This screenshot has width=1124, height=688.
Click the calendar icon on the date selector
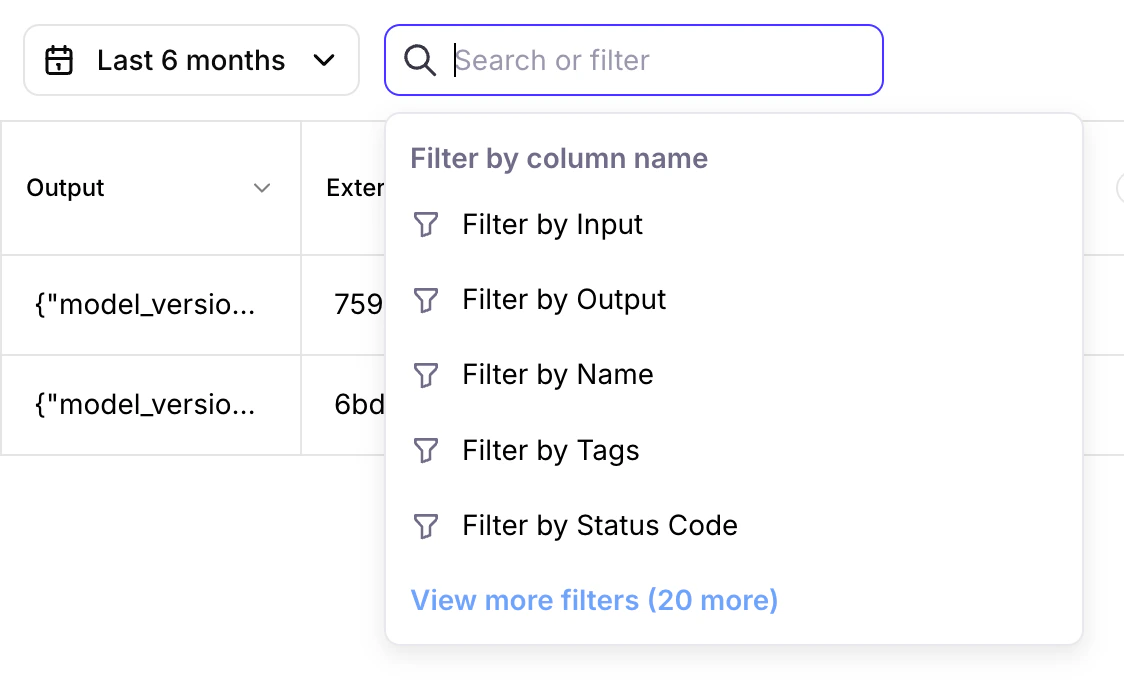[x=59, y=60]
